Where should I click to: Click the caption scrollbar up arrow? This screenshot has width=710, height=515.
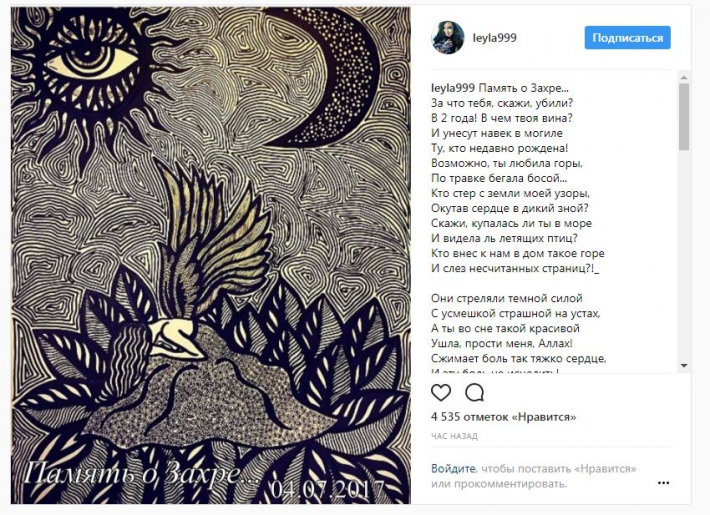point(684,77)
